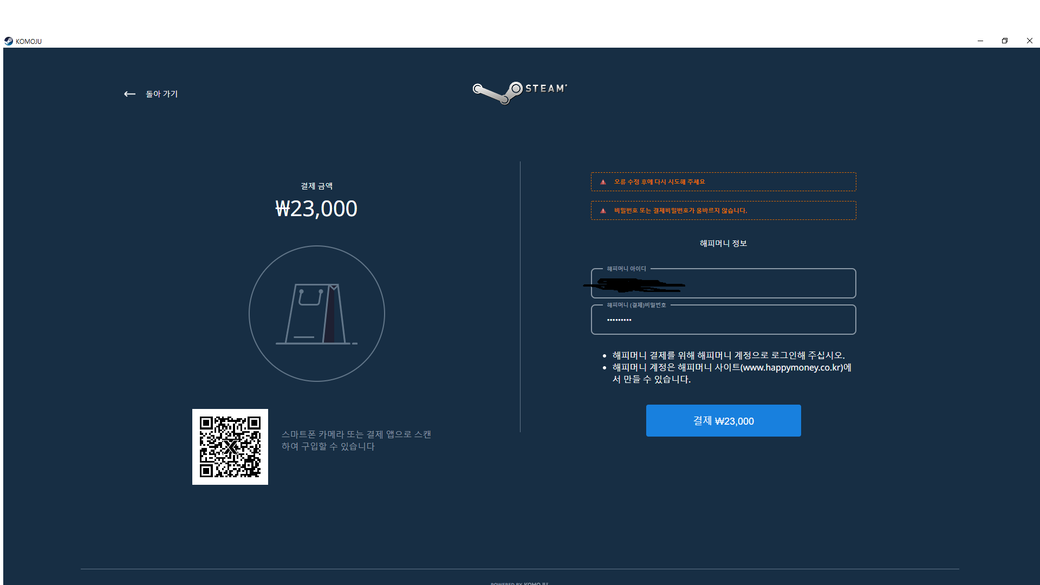Click the ₩23,000 payment amount text

tap(316, 209)
